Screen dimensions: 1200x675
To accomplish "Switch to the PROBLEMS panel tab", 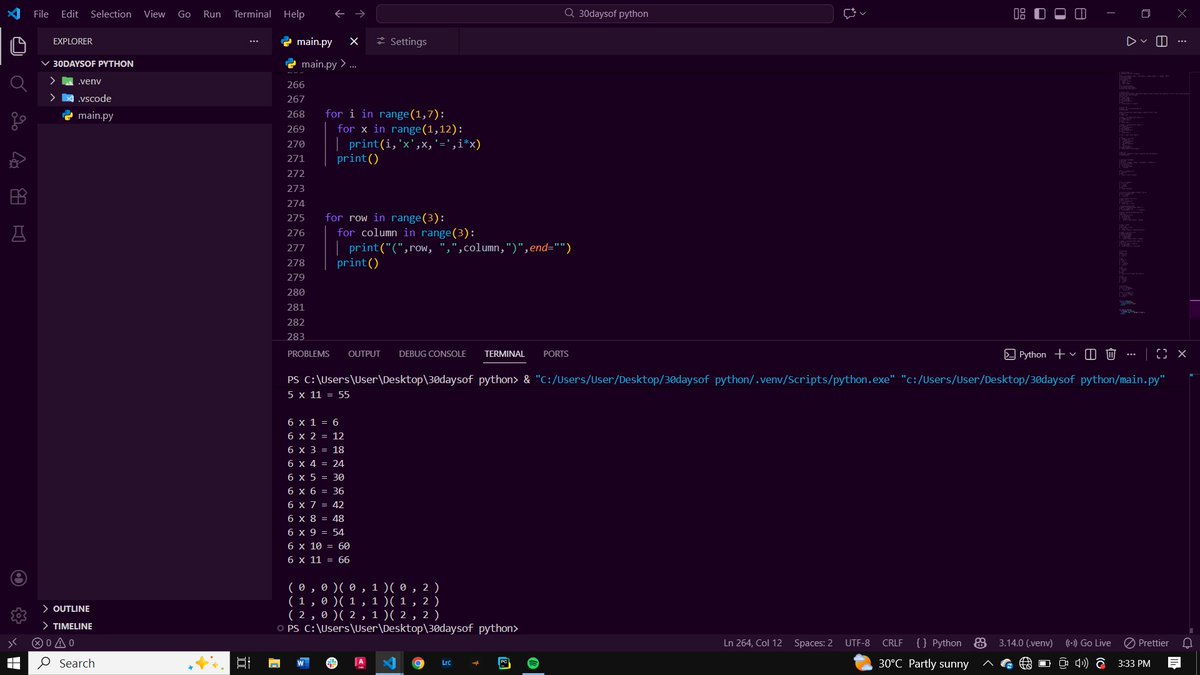I will point(308,354).
